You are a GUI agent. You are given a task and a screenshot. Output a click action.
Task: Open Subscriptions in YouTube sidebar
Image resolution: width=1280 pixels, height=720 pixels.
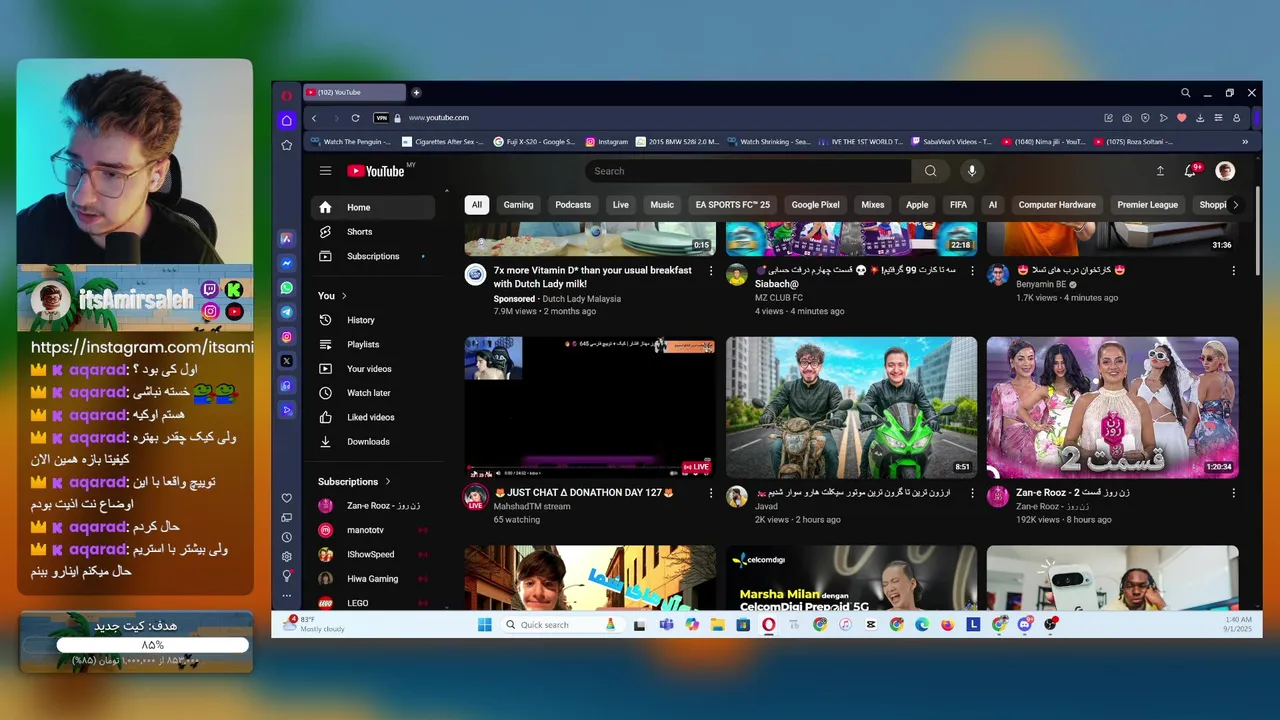tap(373, 256)
